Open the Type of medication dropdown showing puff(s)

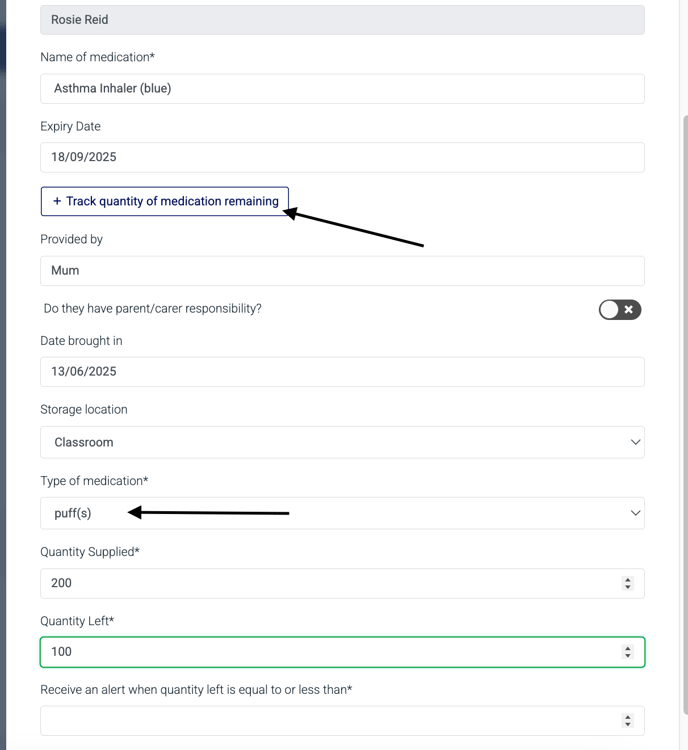coord(342,513)
